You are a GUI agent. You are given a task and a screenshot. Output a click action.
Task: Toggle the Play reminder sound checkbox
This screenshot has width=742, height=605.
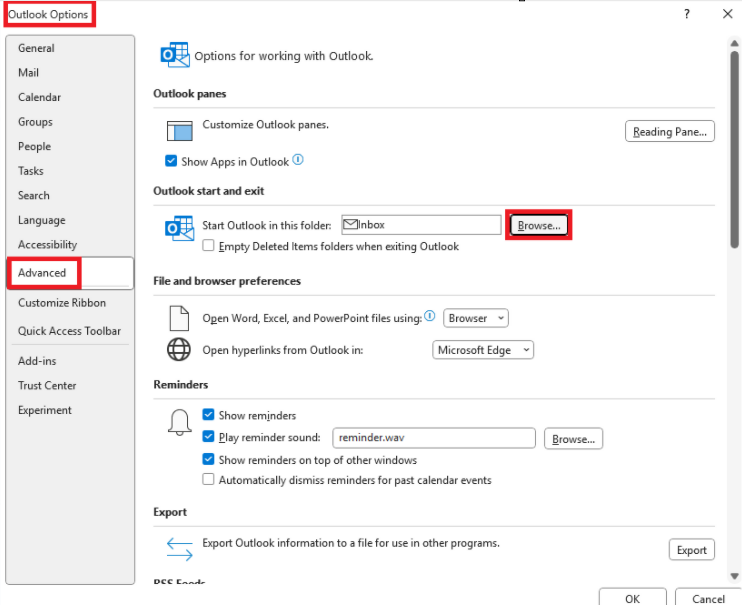click(x=208, y=436)
